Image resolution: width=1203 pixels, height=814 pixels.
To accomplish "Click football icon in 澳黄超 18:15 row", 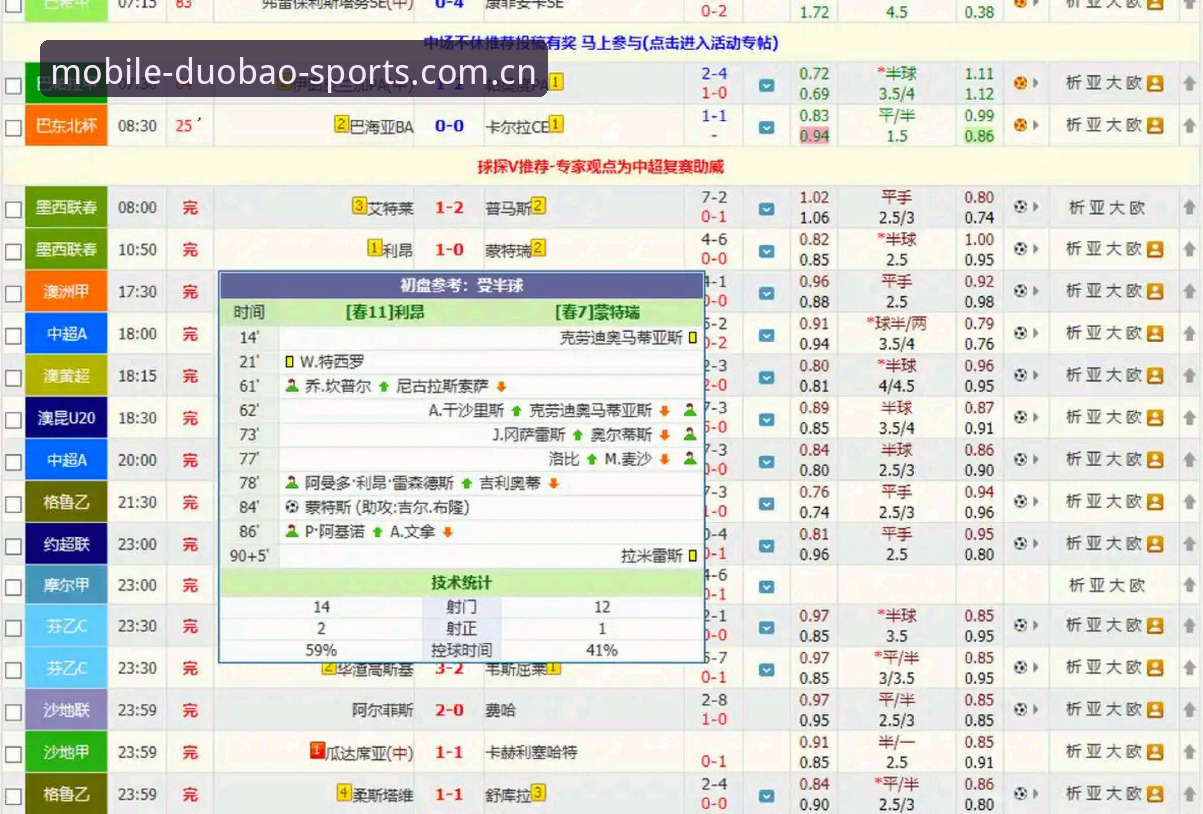I will click(x=1020, y=375).
